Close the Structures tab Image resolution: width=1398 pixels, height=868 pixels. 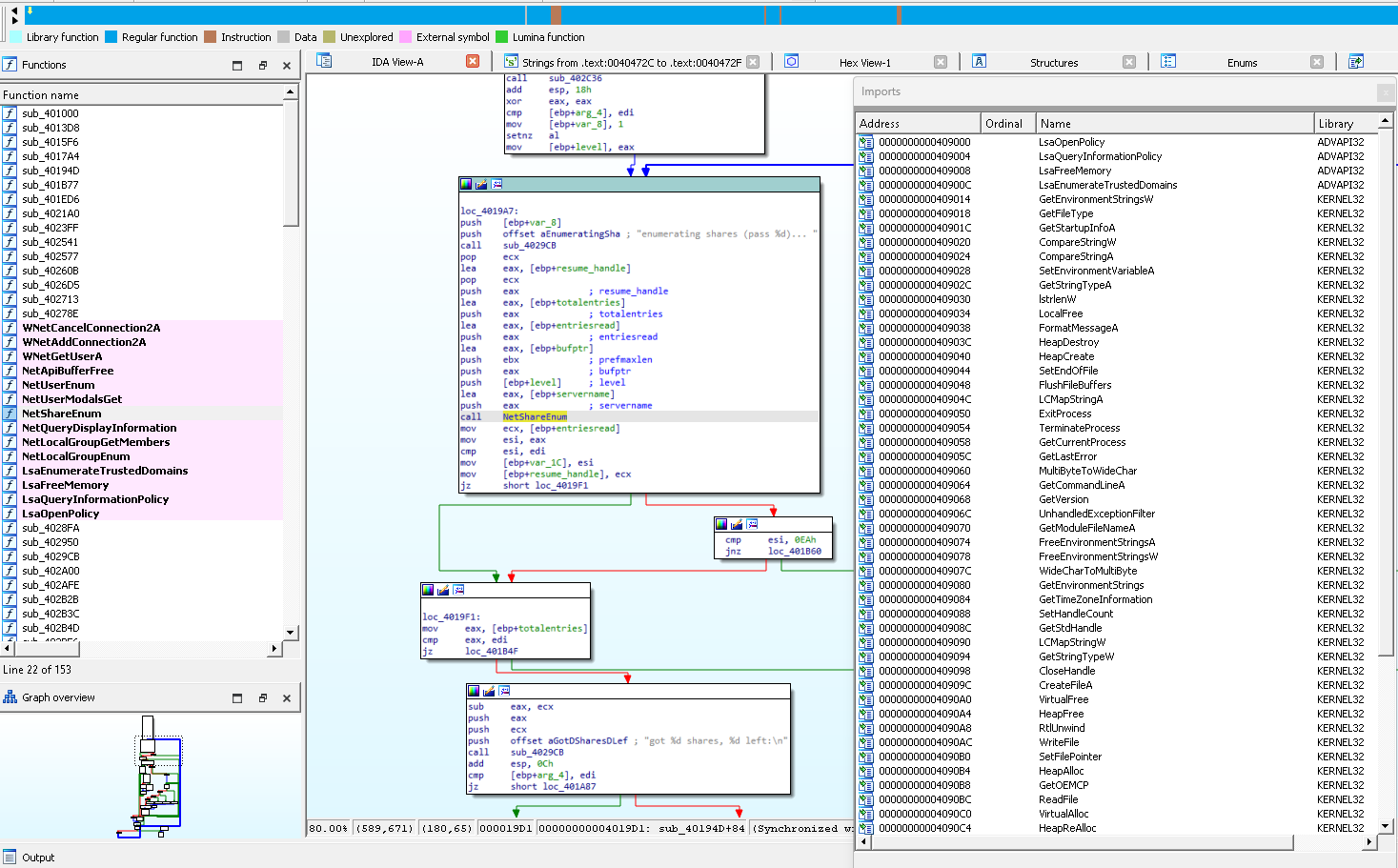click(x=1129, y=62)
